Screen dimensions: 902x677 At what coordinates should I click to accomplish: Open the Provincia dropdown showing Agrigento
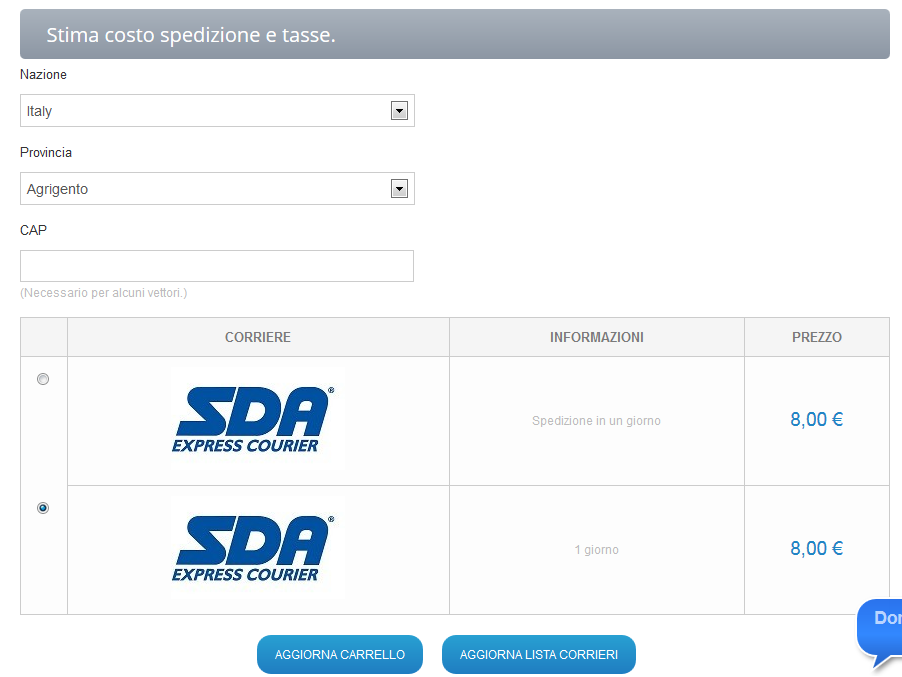click(x=217, y=189)
